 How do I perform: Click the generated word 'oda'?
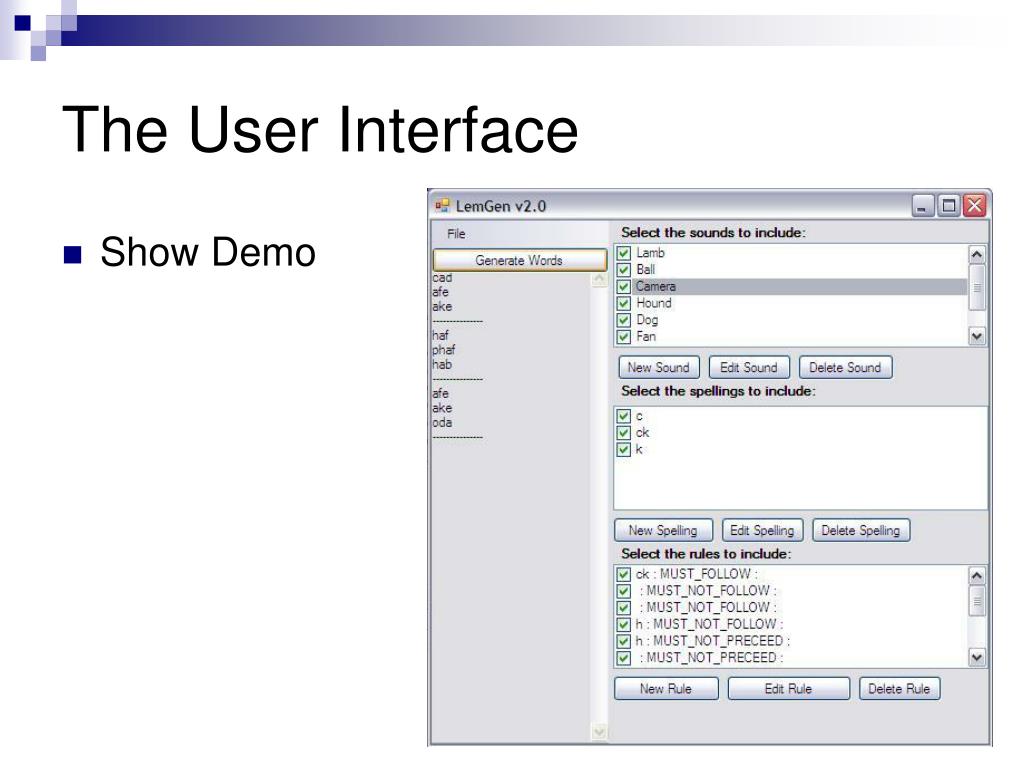point(442,423)
